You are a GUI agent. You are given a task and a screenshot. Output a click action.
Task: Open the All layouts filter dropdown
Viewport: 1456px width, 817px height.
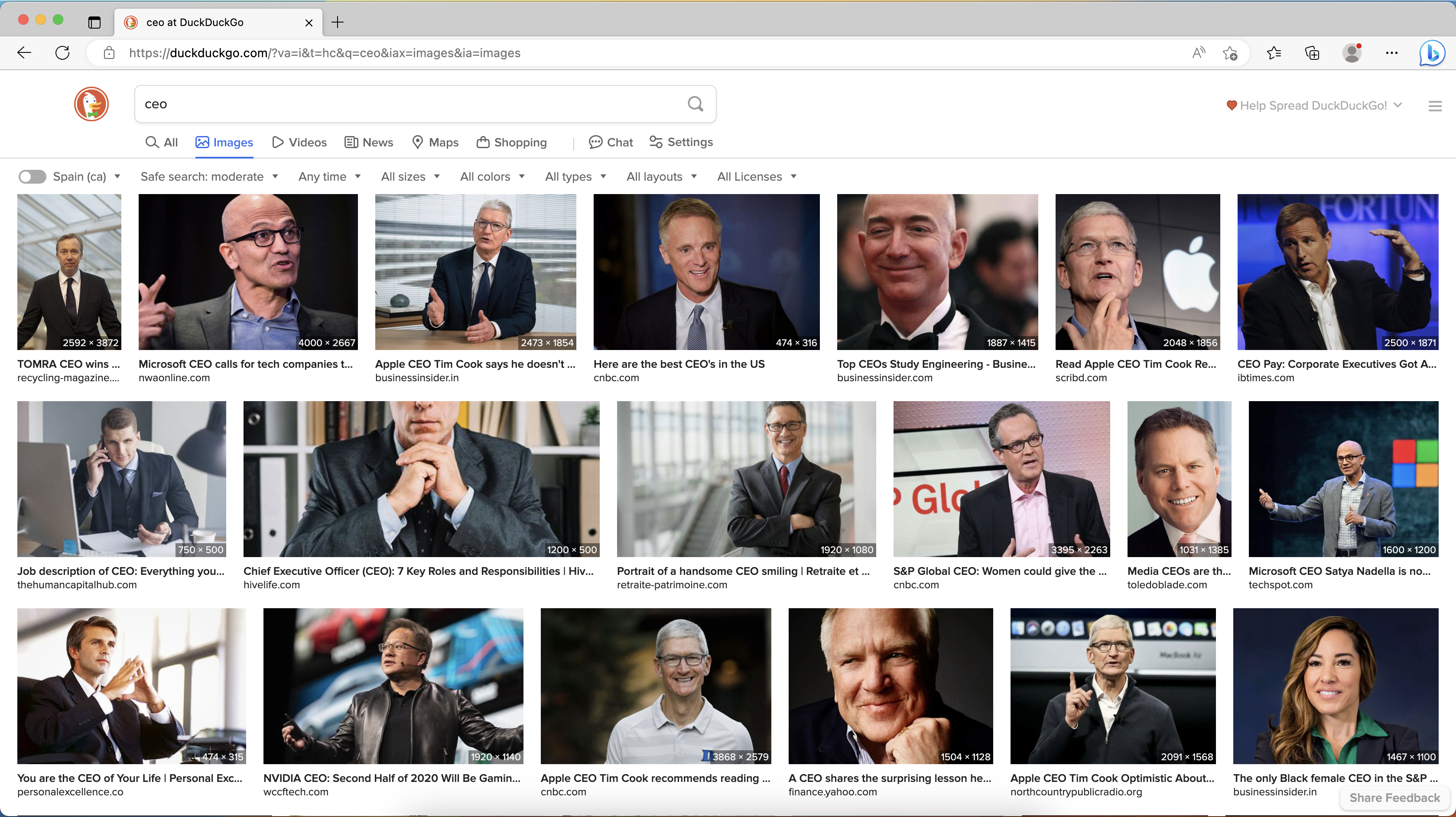pos(661,177)
